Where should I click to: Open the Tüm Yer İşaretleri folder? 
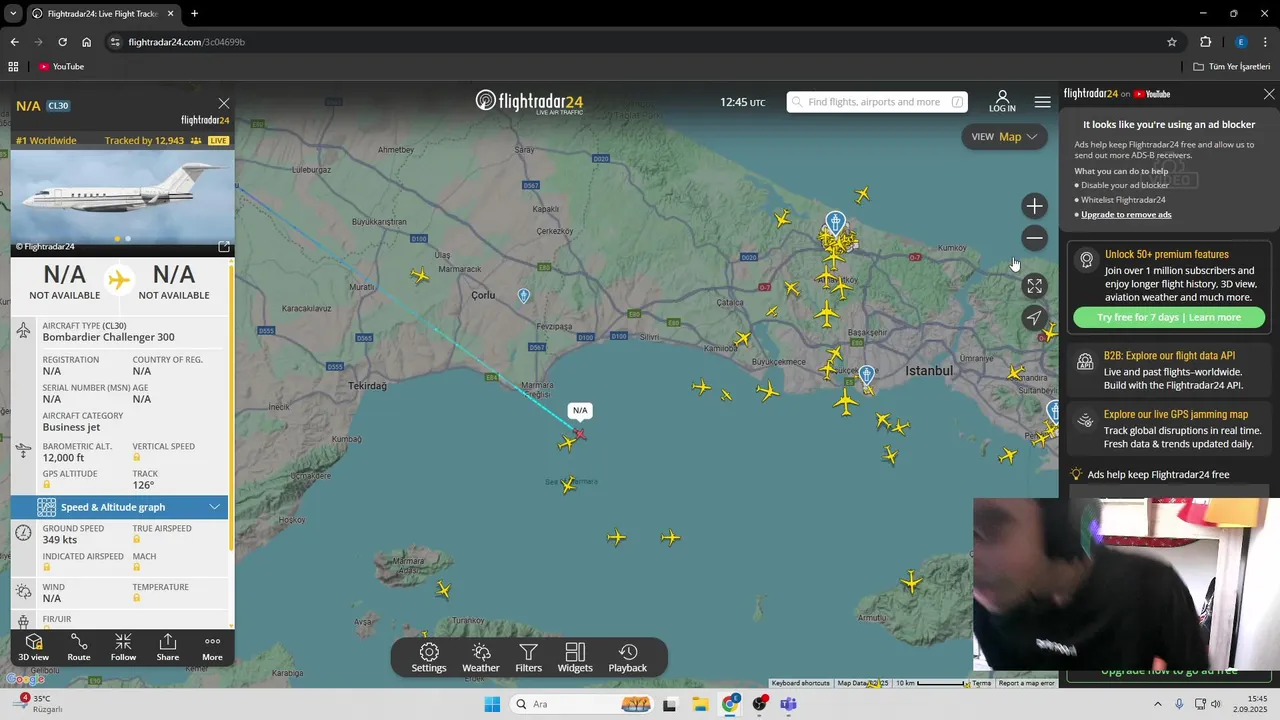pyautogui.click(x=1232, y=66)
